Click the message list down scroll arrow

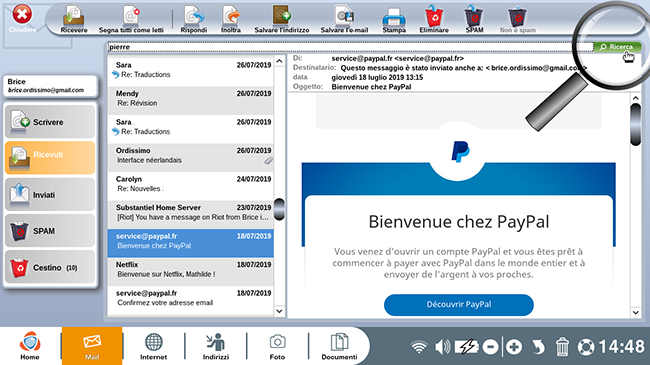pos(279,311)
